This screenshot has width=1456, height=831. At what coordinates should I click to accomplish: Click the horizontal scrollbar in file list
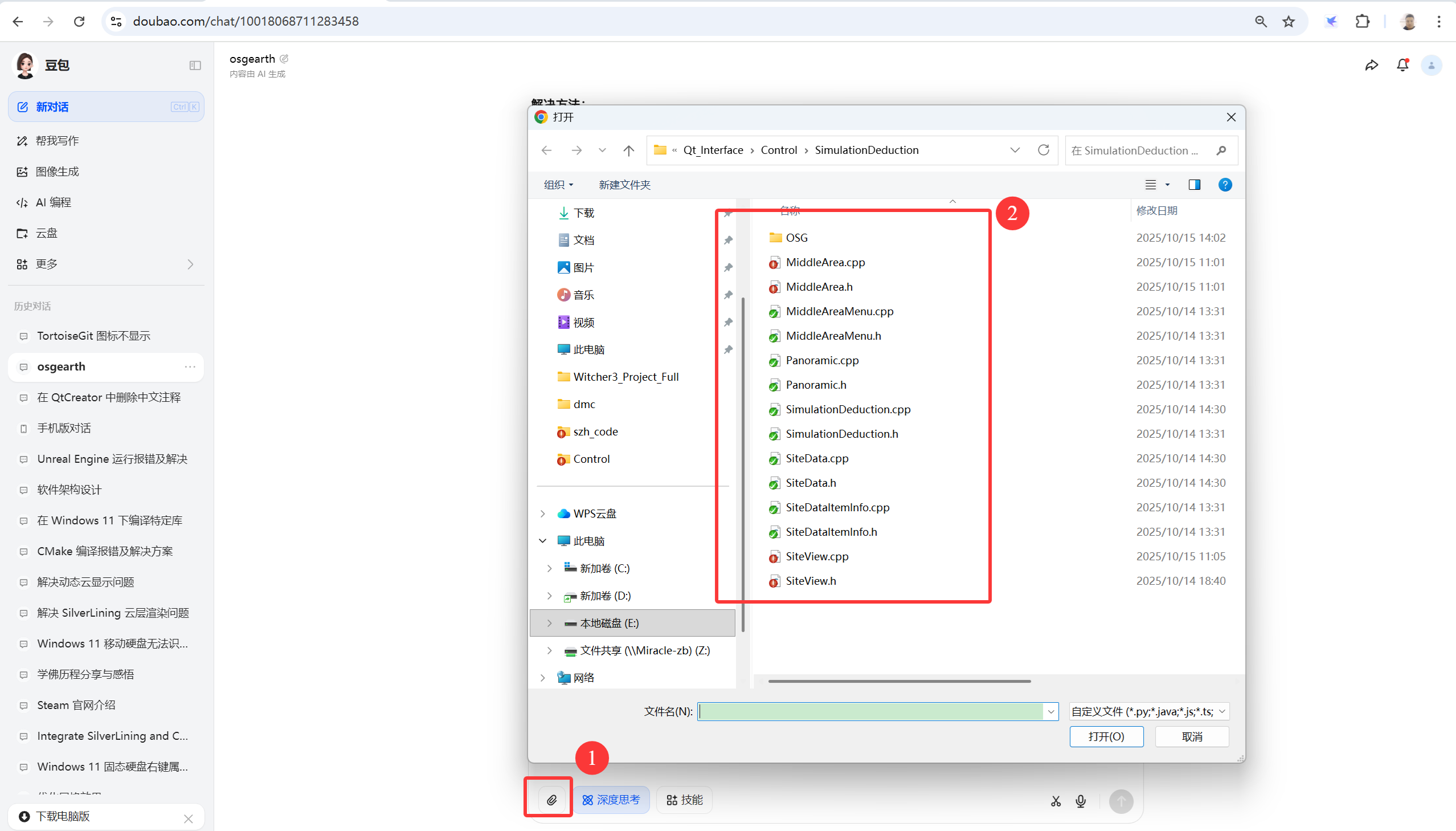coord(899,681)
